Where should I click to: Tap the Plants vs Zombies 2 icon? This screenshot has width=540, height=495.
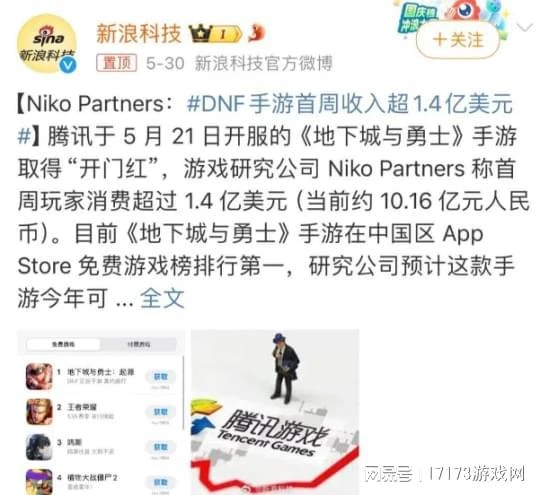click(x=39, y=482)
